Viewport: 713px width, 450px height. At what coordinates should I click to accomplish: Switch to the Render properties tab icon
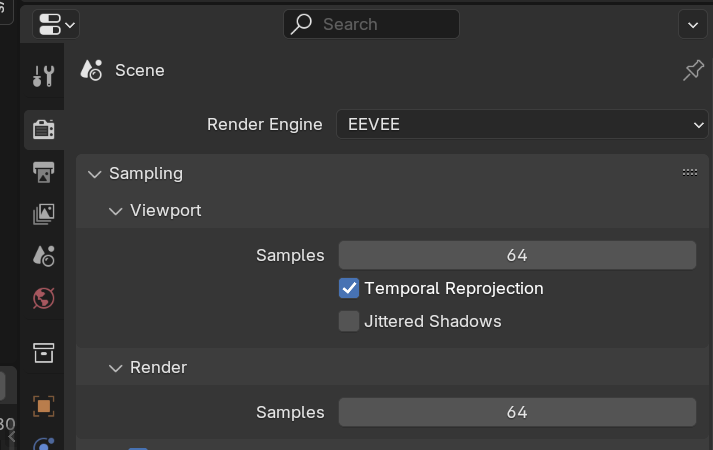(43, 129)
